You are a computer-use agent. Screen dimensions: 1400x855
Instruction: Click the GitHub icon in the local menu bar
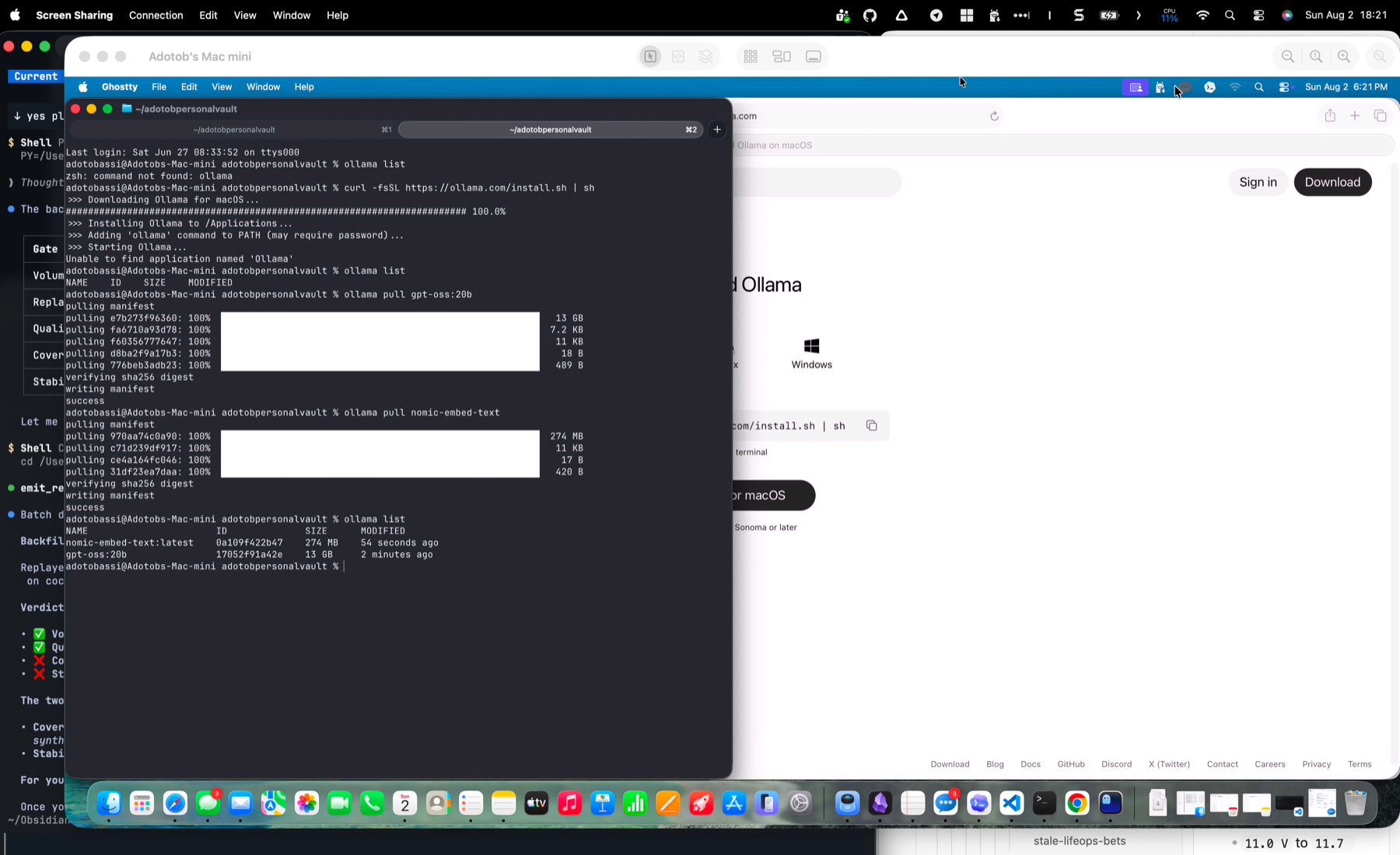click(870, 15)
